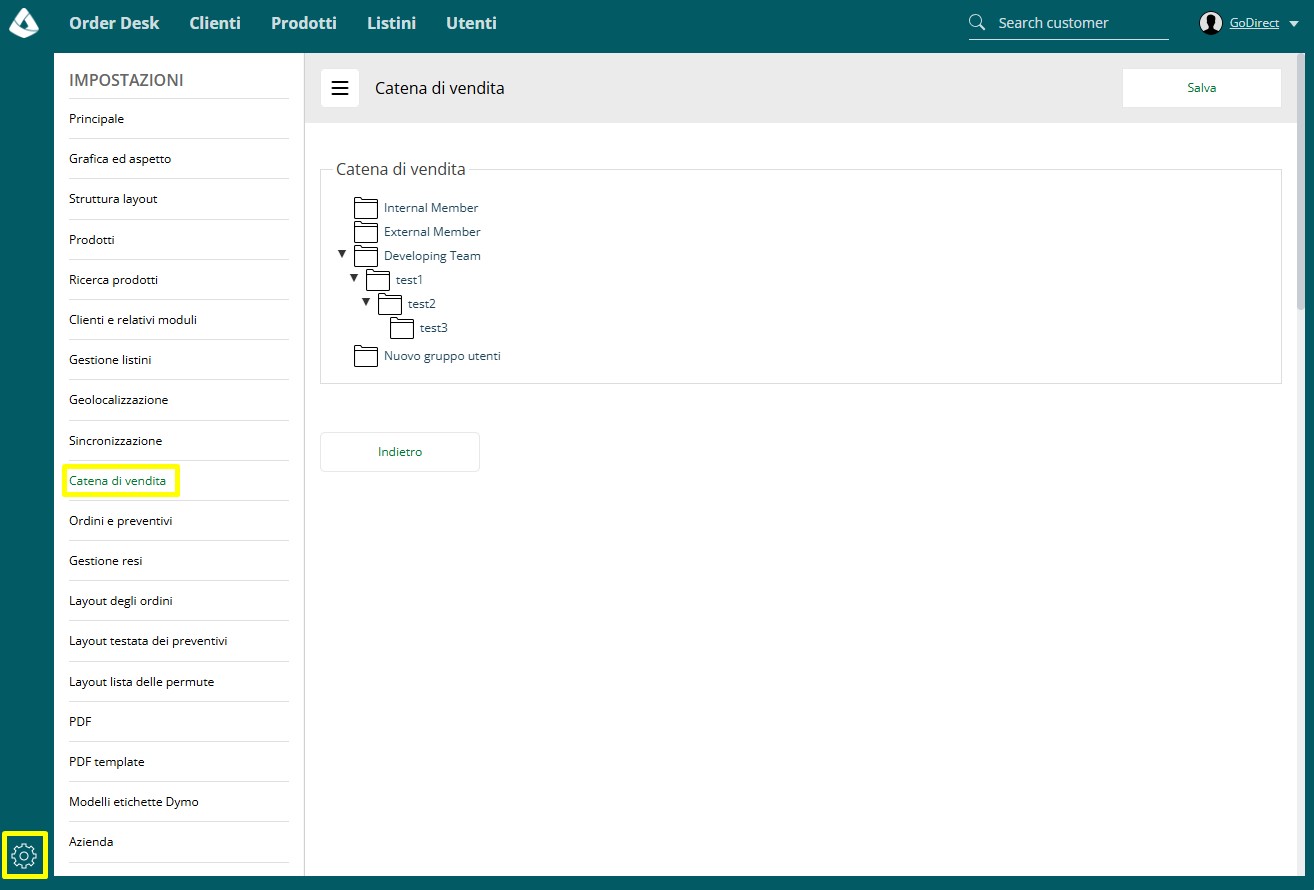Open the Clienti top menu

215,23
